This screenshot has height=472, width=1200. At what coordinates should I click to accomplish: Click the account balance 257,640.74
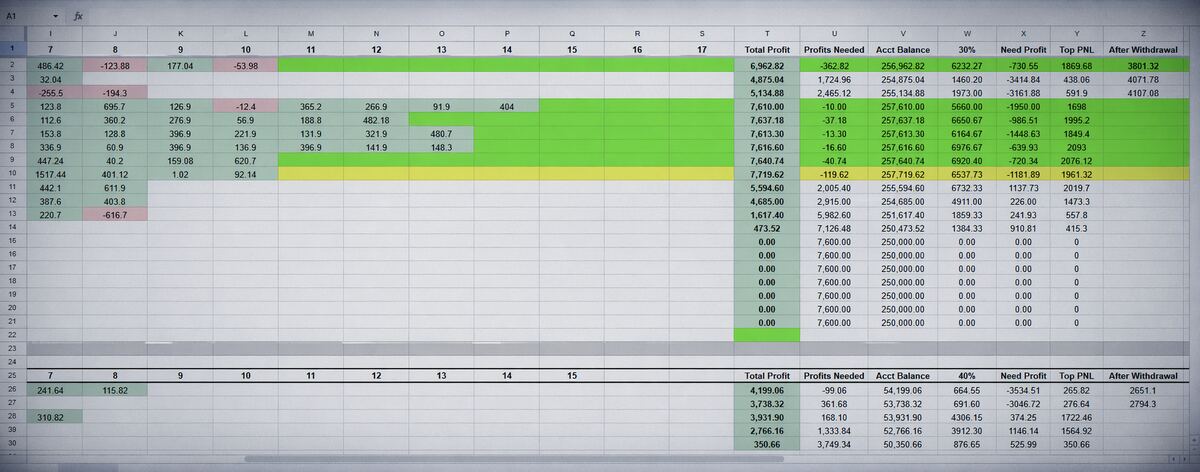pyautogui.click(x=902, y=159)
